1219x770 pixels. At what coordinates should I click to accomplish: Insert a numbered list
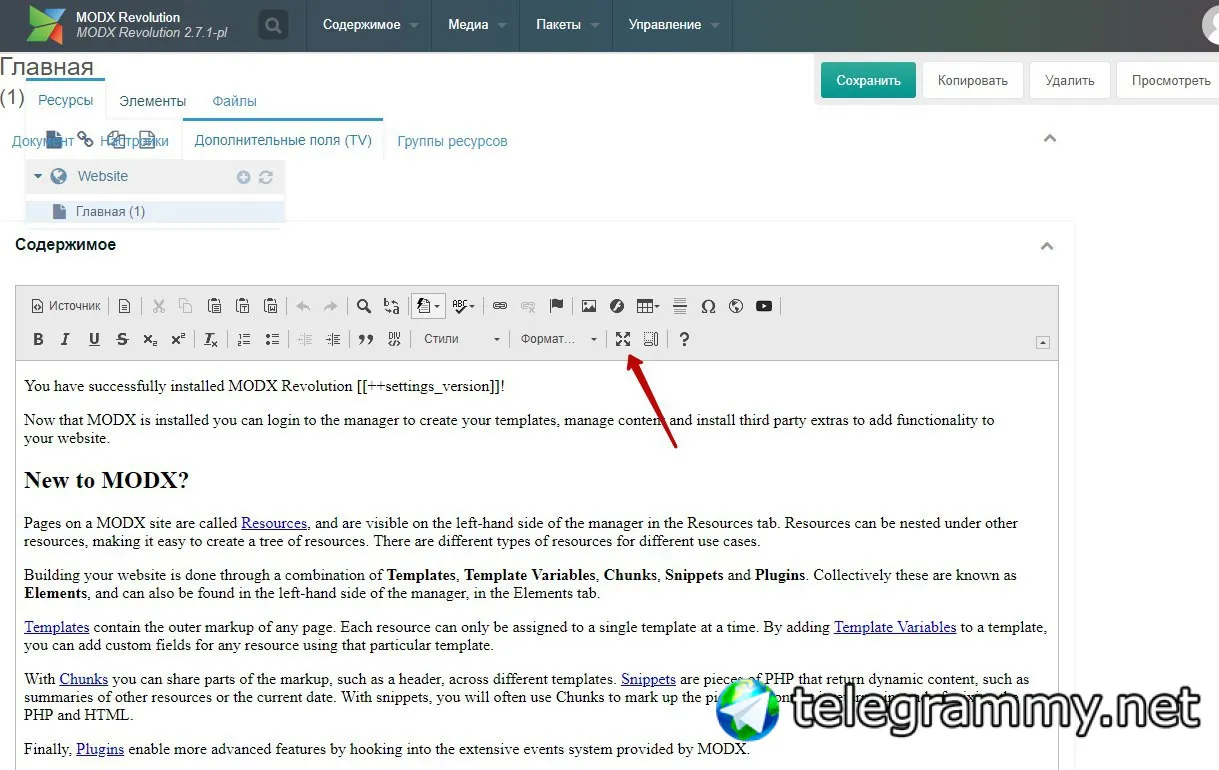(x=244, y=339)
